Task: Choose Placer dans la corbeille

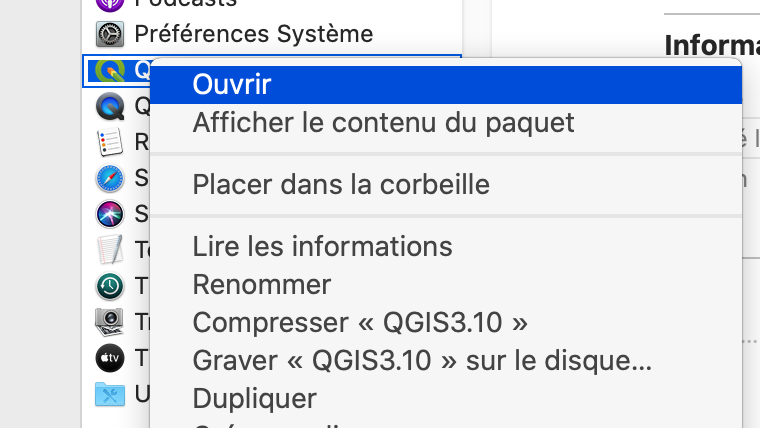Action: coord(341,184)
